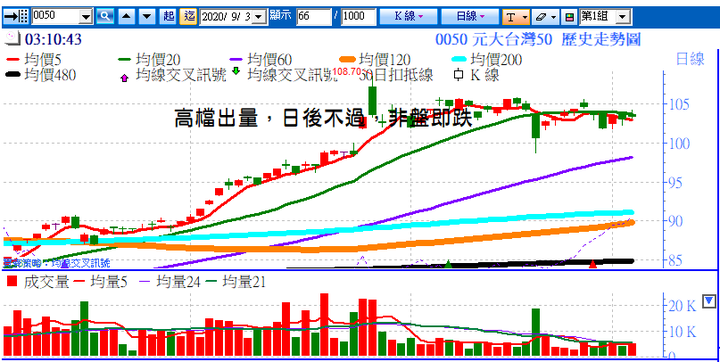
Task: Toggle the 均價480 black legend line
Action: tap(41, 75)
